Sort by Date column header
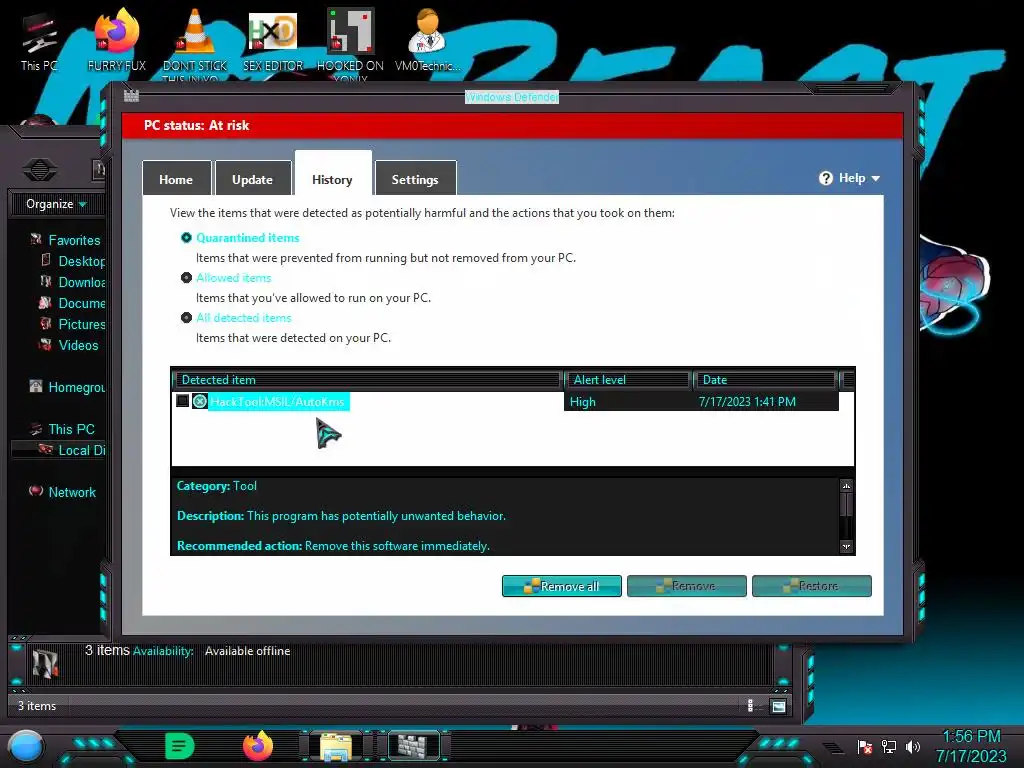The width and height of the screenshot is (1024, 768). tap(766, 379)
